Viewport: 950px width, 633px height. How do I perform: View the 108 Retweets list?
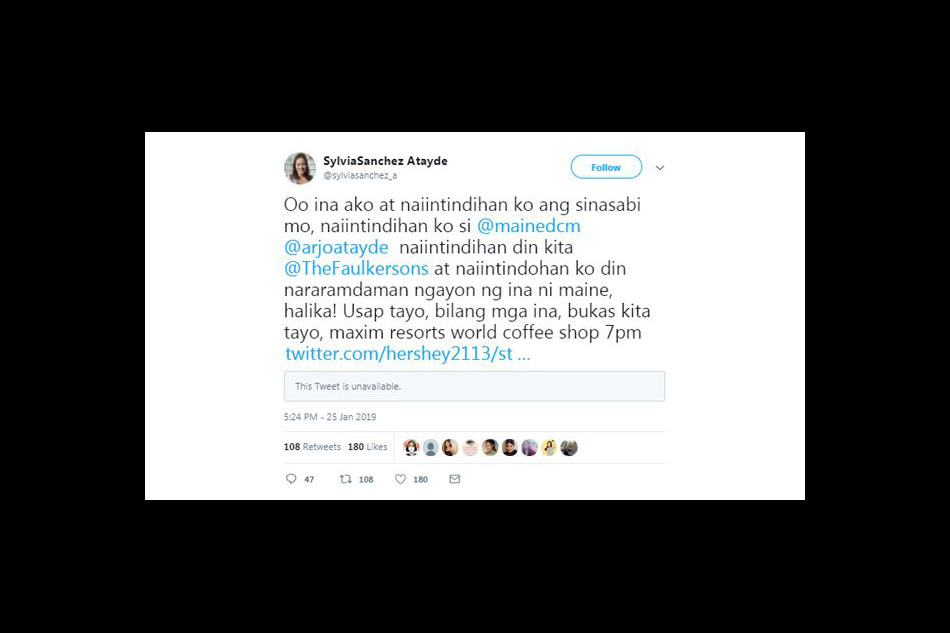click(x=312, y=447)
